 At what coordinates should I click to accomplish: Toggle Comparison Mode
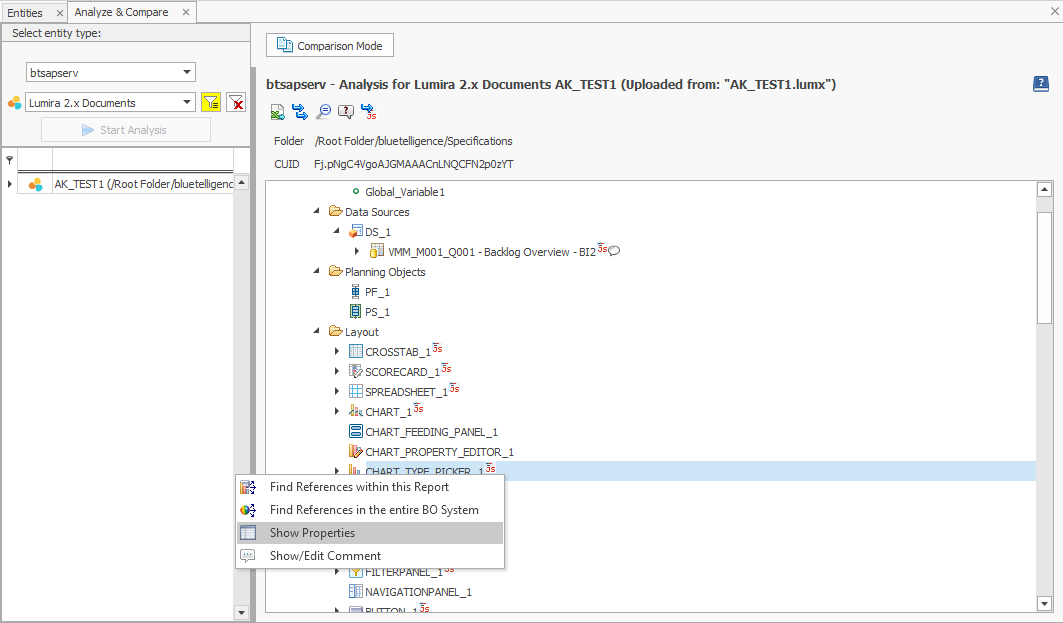pyautogui.click(x=329, y=45)
